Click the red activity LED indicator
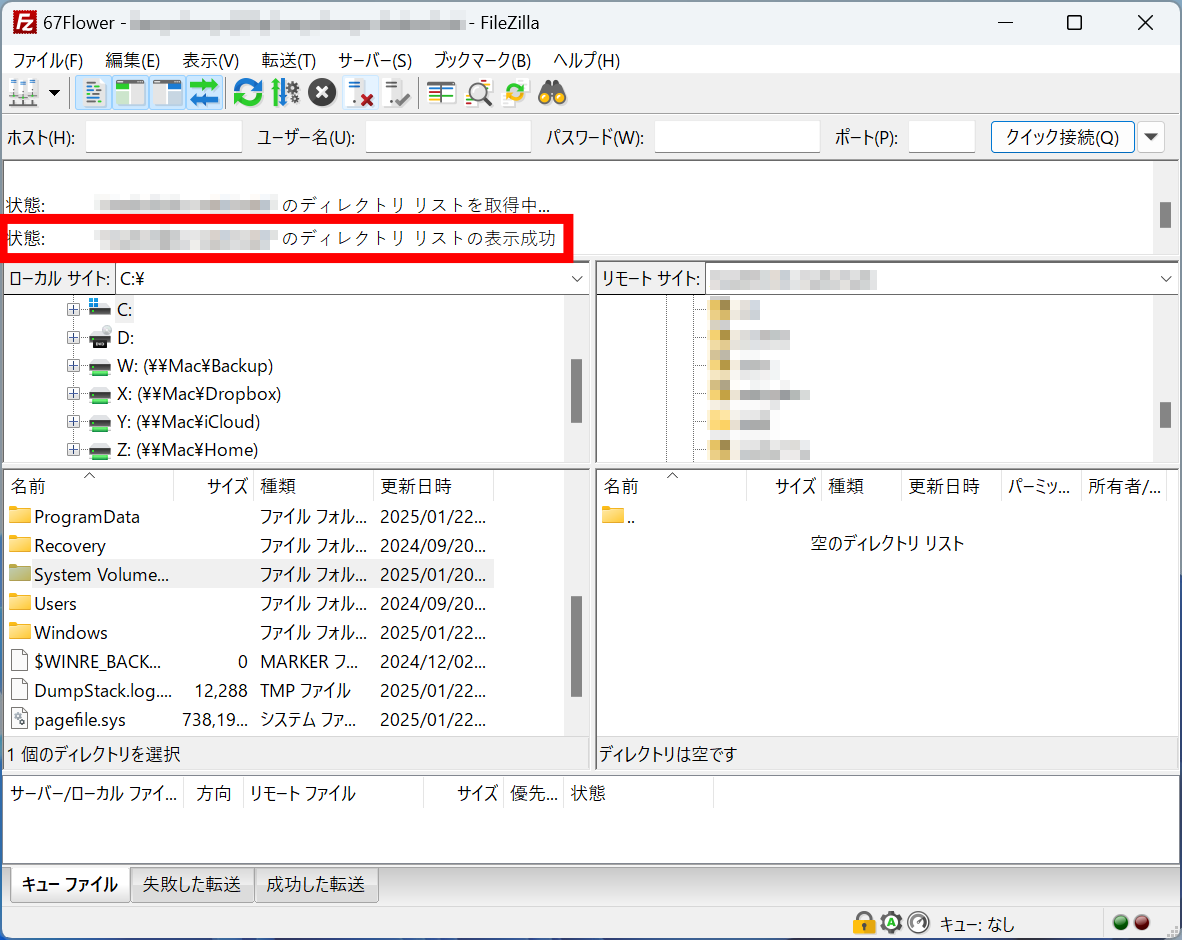 (x=1142, y=923)
